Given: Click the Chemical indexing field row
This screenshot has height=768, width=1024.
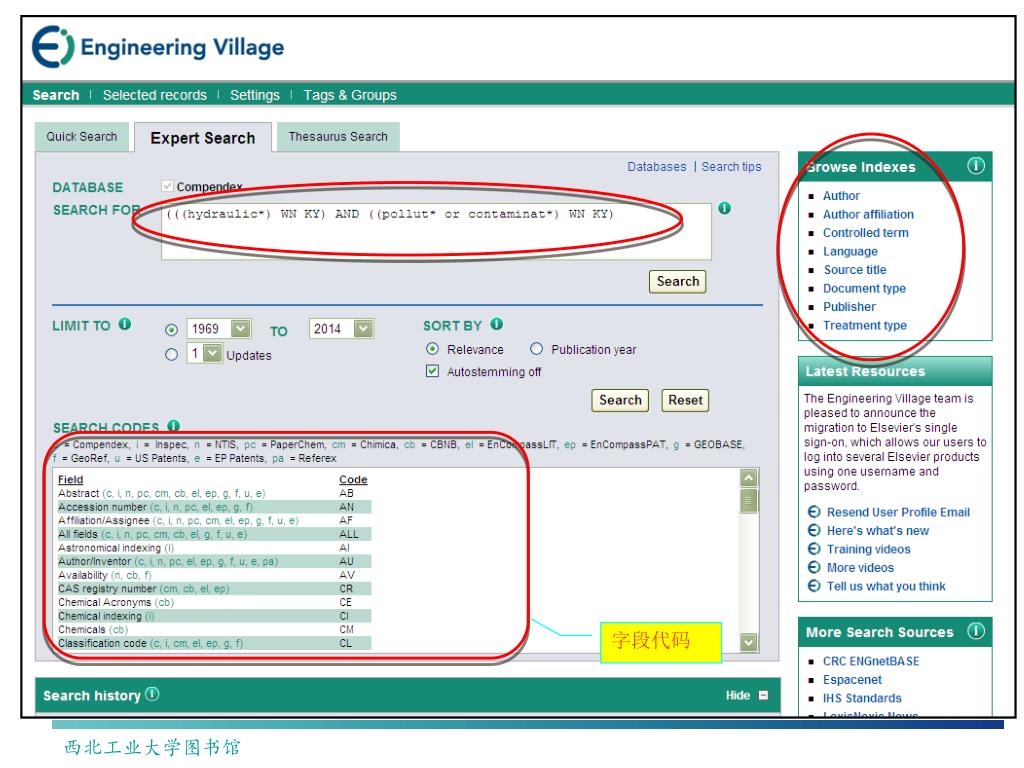Looking at the screenshot, I should (x=214, y=616).
